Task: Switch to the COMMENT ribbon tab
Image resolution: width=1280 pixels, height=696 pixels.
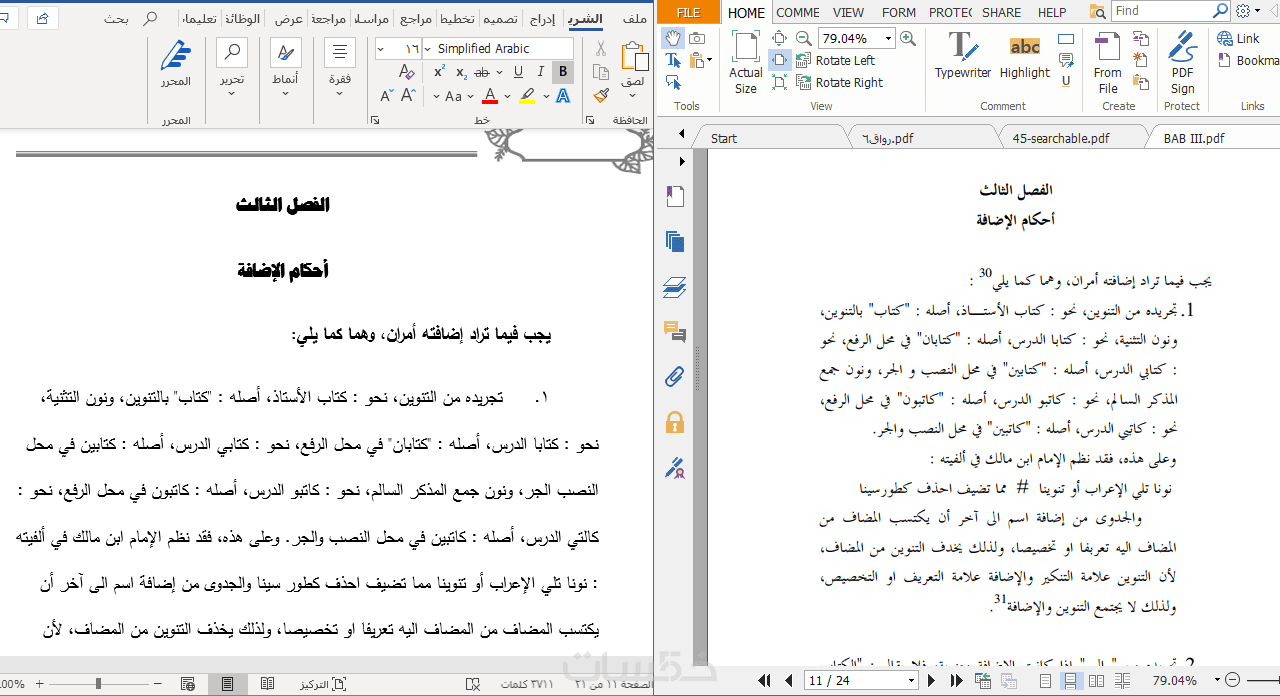Action: tap(798, 12)
